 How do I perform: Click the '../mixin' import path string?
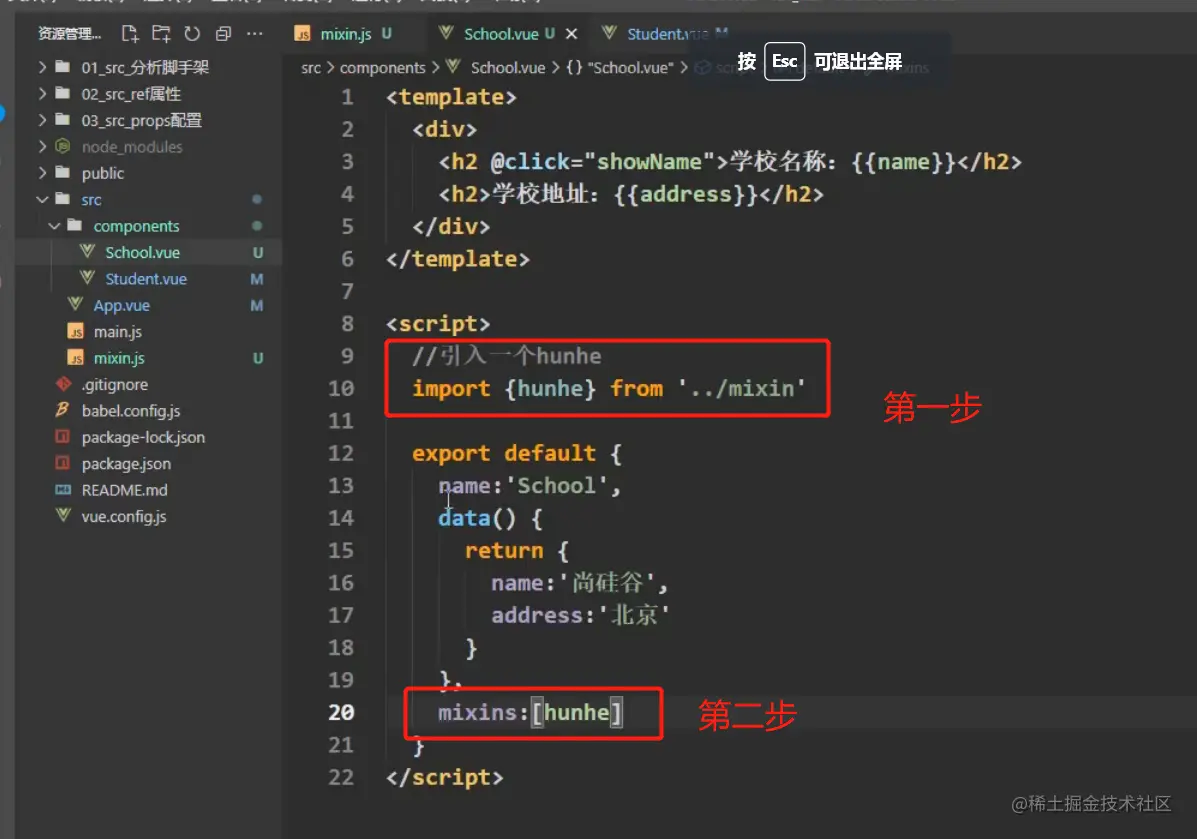tap(741, 389)
